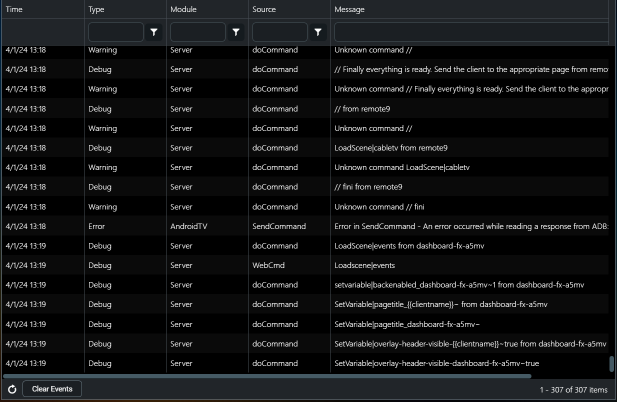Screen dimensions: 617x402
Task: Refresh the event log list
Action: tap(12, 389)
